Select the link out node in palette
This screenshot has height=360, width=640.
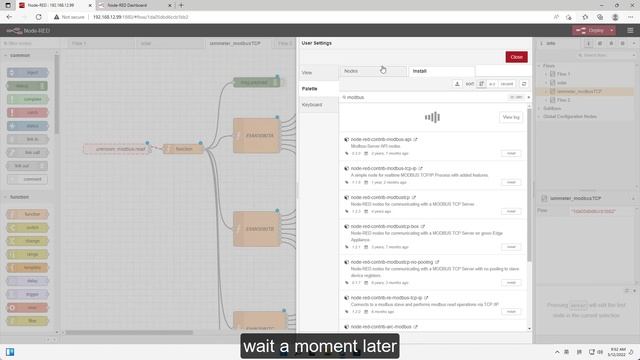(x=27, y=166)
